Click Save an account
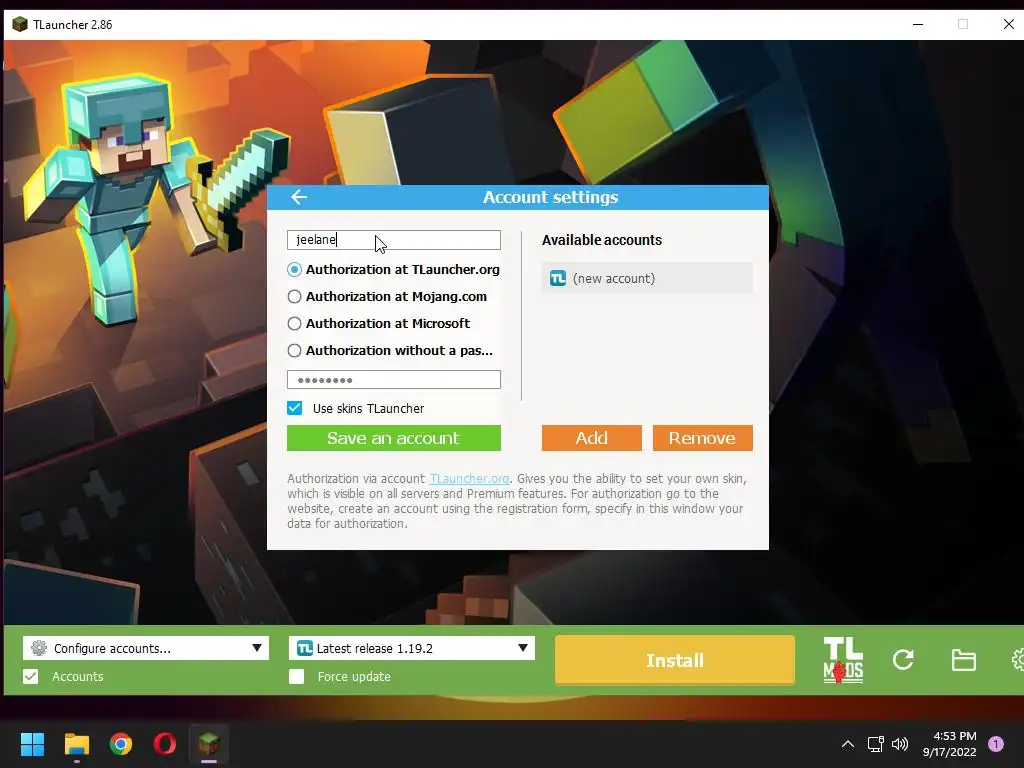The height and width of the screenshot is (768, 1024). [x=394, y=438]
